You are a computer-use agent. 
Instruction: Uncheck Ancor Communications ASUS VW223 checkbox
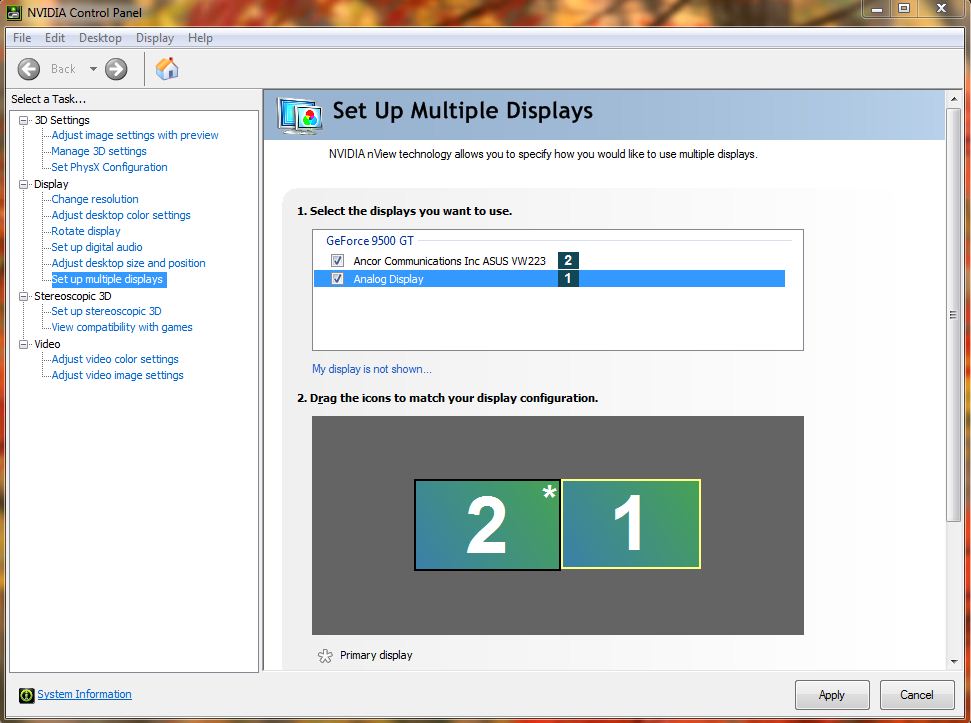click(x=337, y=261)
